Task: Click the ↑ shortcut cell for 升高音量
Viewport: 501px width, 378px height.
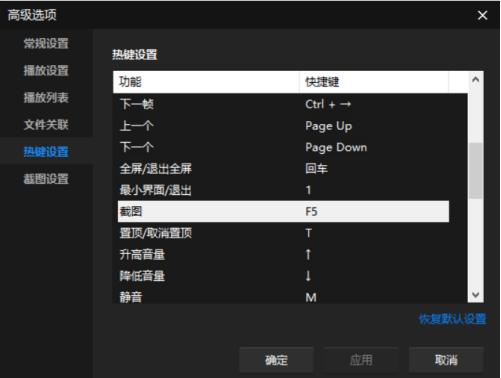Action: point(308,255)
